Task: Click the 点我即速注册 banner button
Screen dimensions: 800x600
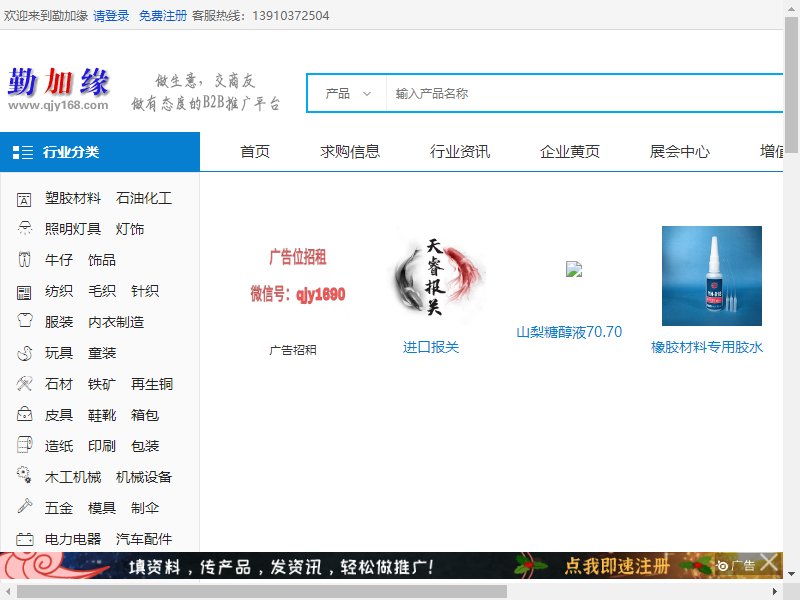Action: (x=616, y=566)
